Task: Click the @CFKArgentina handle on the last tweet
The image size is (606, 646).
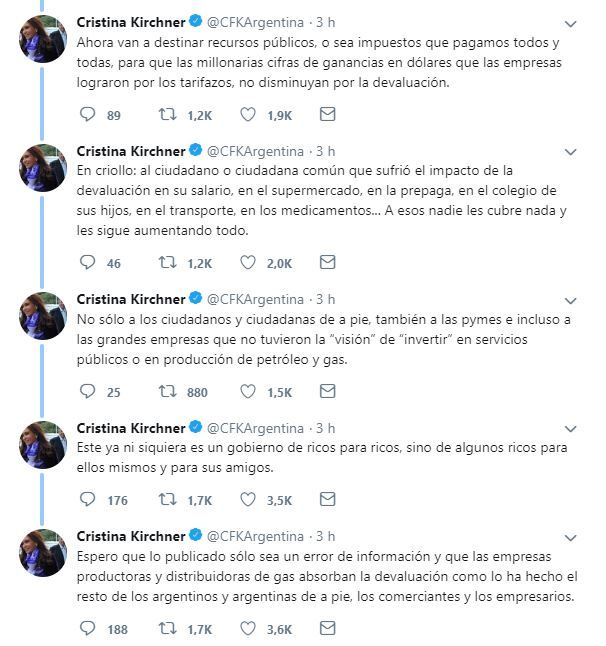Action: coord(255,535)
